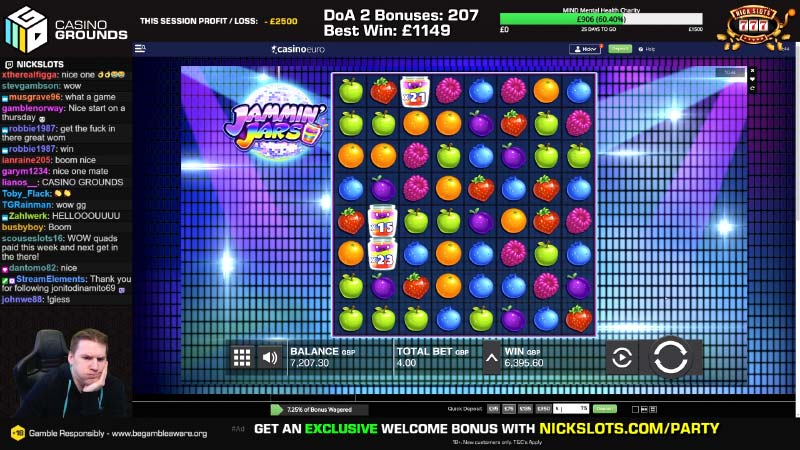This screenshot has width=800, height=450.
Task: Open the autoplay settings
Action: (621, 358)
